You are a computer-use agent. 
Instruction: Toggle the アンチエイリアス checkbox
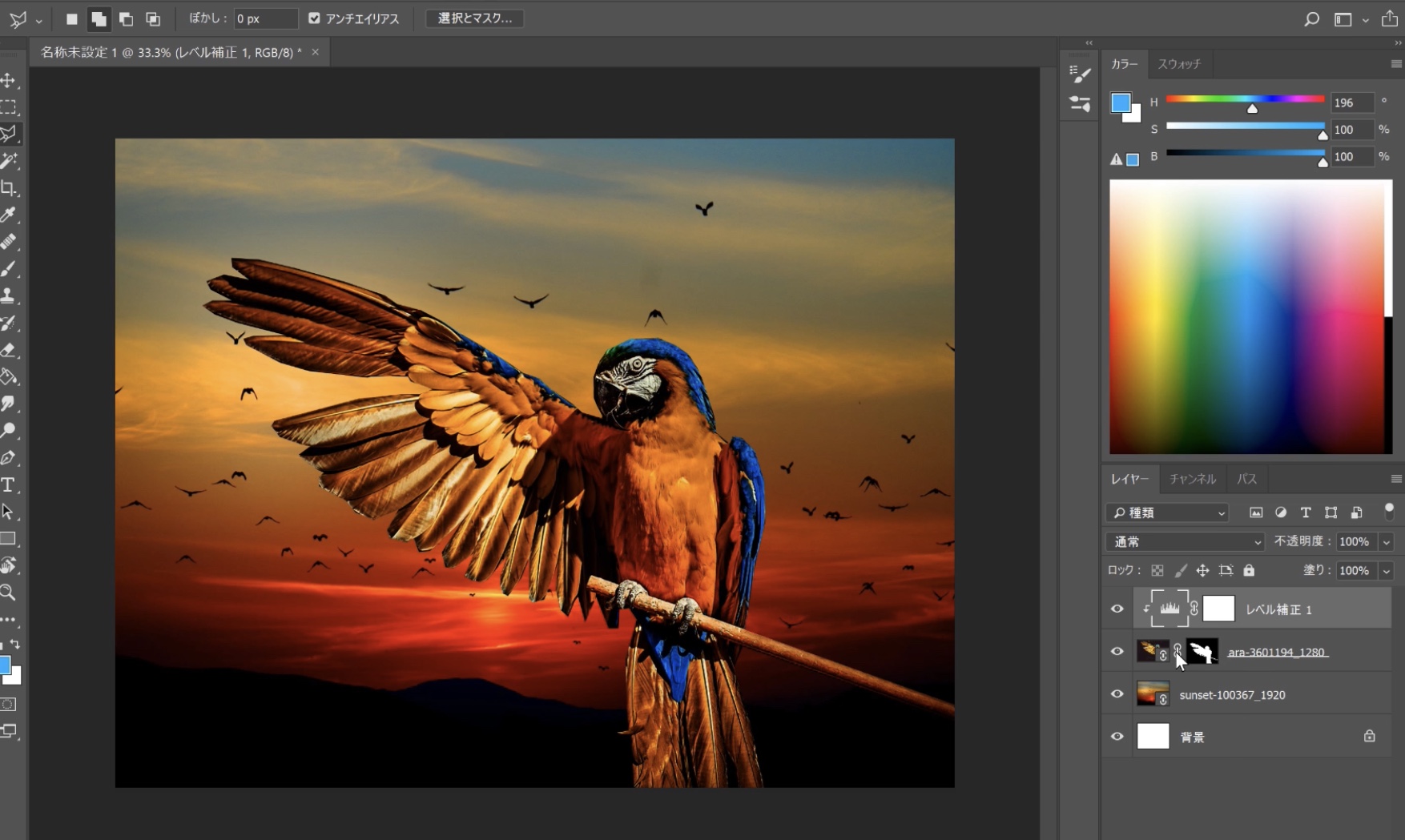(x=315, y=18)
